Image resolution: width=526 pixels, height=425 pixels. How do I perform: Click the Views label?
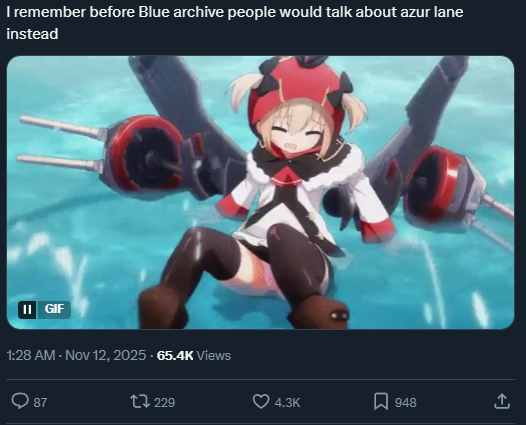[214, 356]
